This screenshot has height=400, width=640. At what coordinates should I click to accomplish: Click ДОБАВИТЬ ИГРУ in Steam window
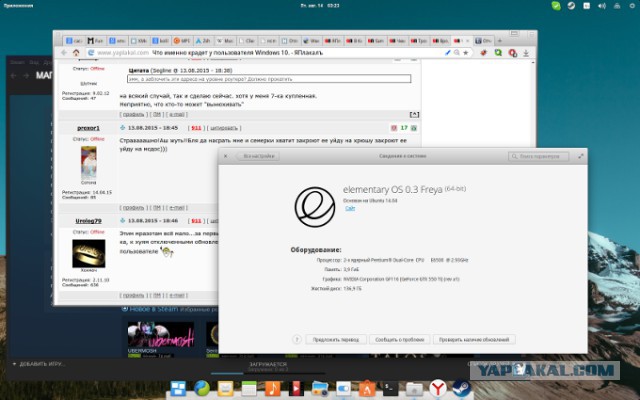(39, 364)
